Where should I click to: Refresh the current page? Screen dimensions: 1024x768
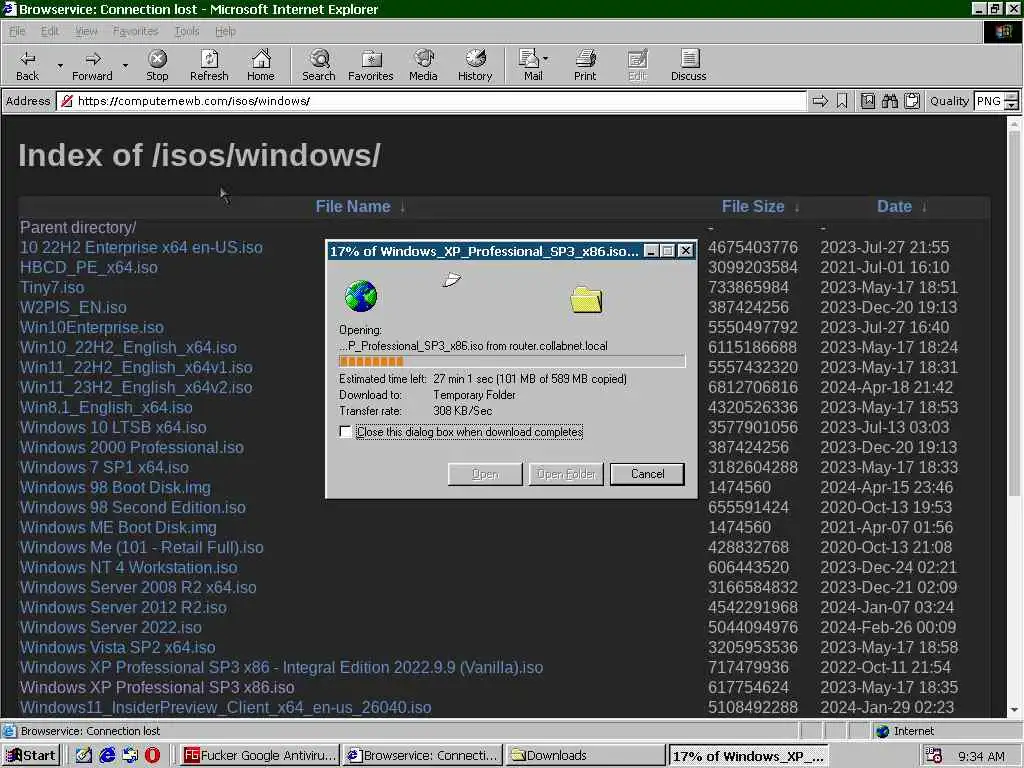[x=209, y=65]
